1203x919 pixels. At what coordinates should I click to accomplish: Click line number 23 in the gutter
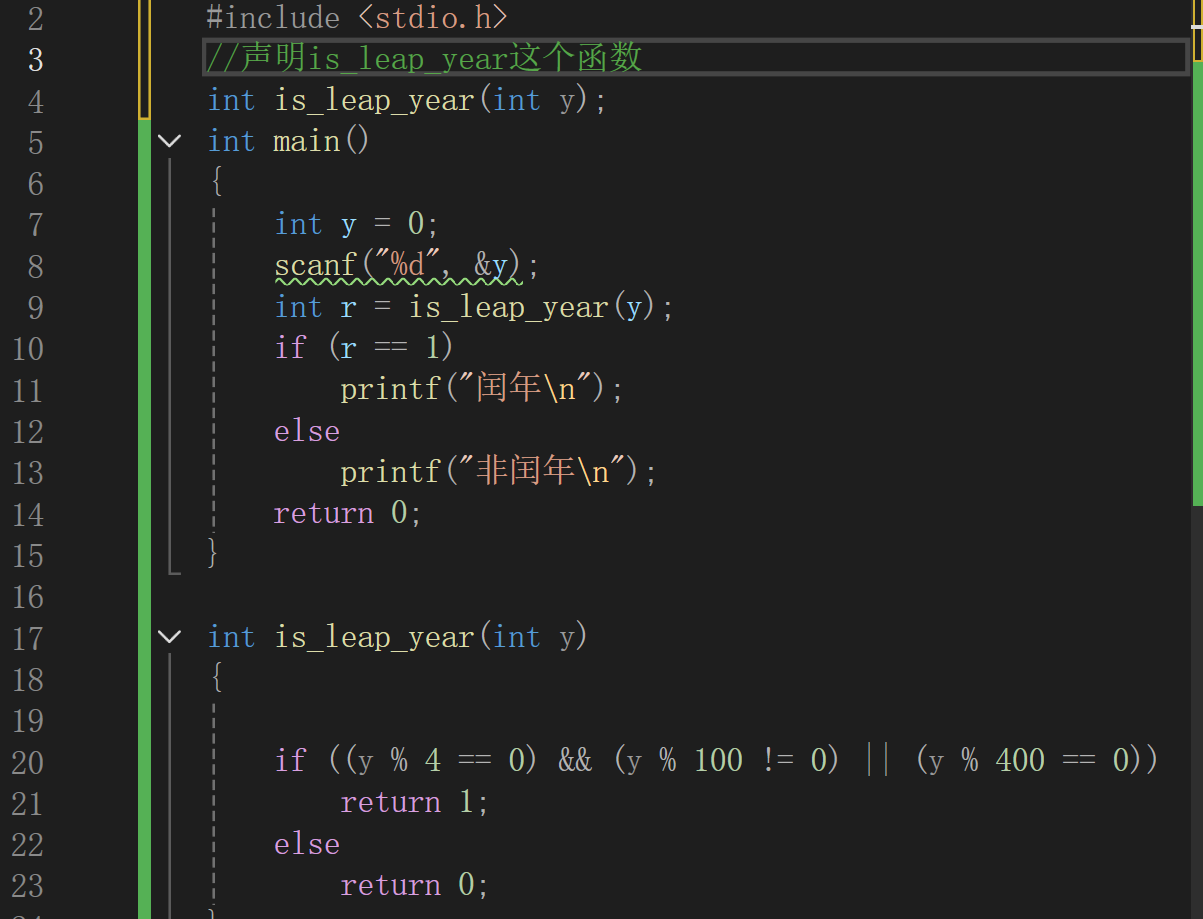pyautogui.click(x=28, y=887)
